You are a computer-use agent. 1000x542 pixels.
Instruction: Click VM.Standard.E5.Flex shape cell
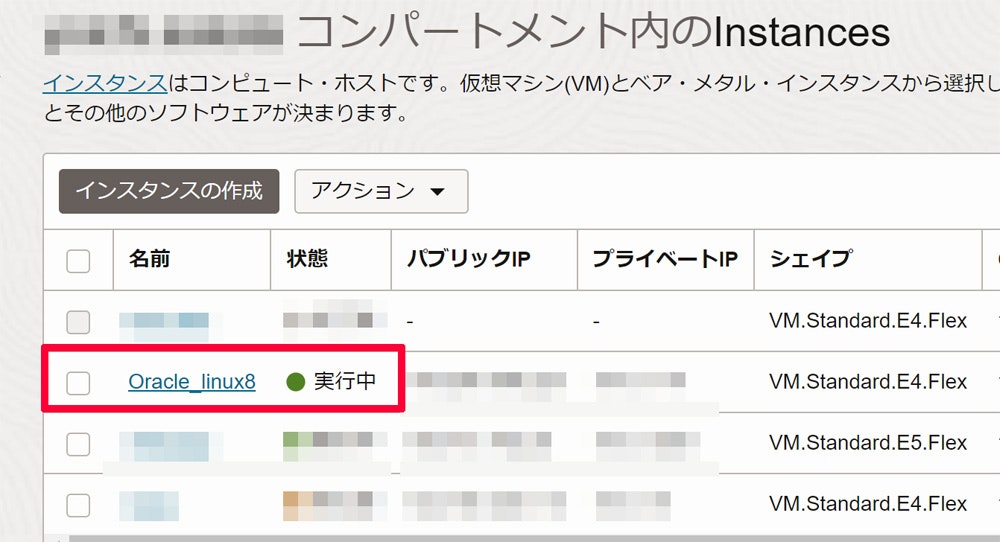click(x=868, y=443)
